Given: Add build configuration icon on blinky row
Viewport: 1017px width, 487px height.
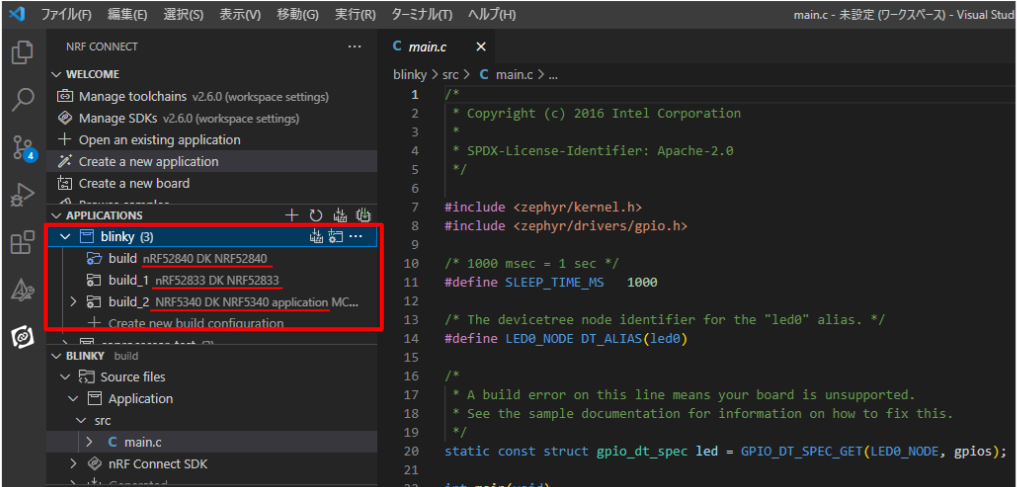Looking at the screenshot, I should tap(335, 237).
